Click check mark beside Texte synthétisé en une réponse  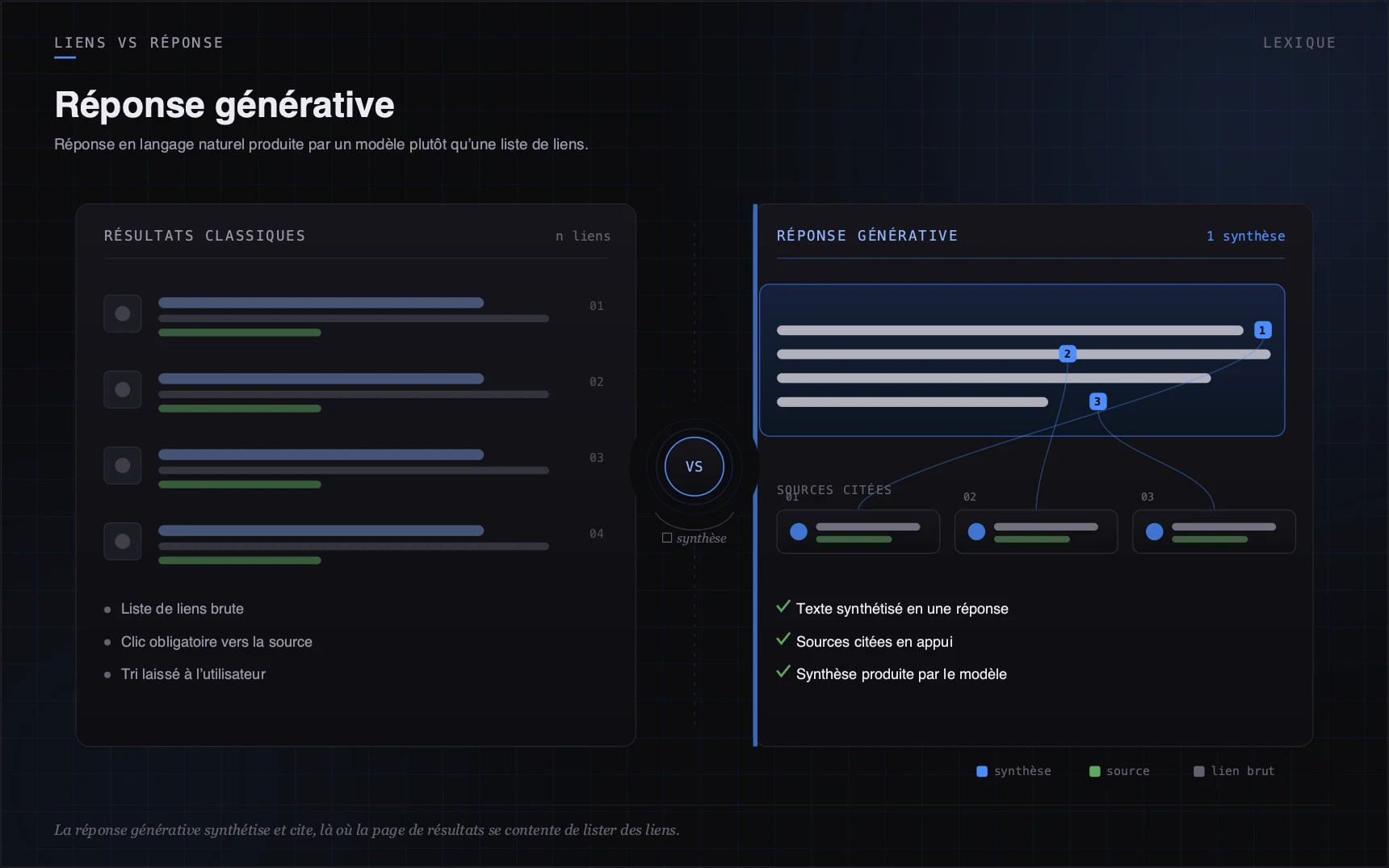click(x=783, y=606)
